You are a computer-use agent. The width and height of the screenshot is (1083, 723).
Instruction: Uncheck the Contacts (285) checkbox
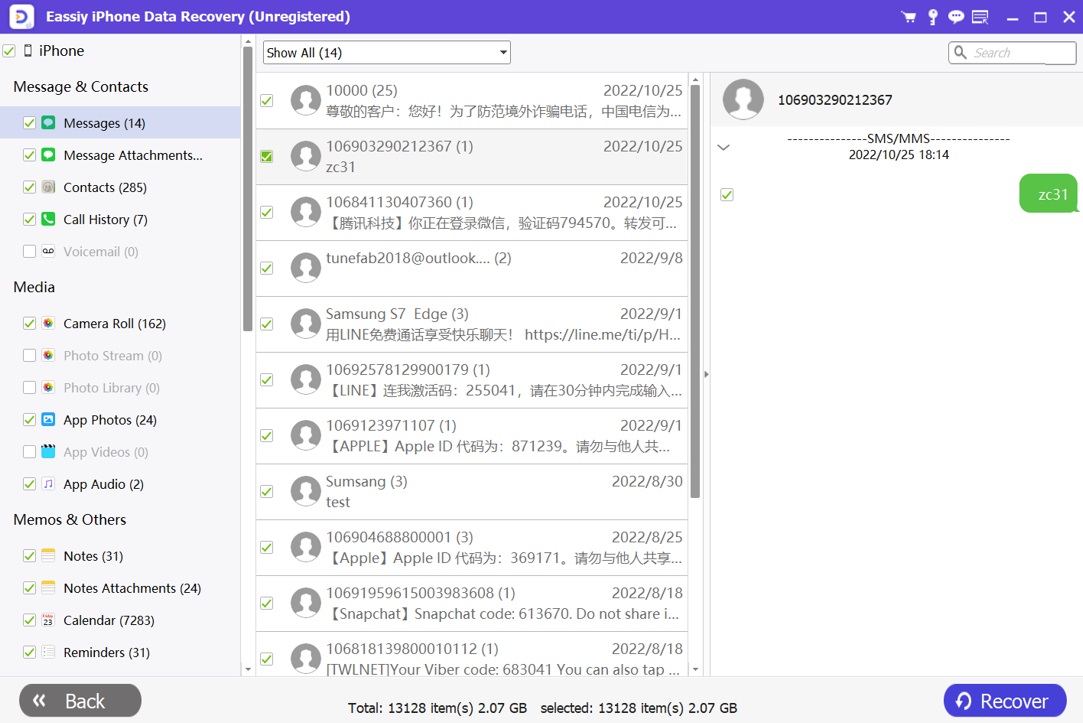point(29,187)
